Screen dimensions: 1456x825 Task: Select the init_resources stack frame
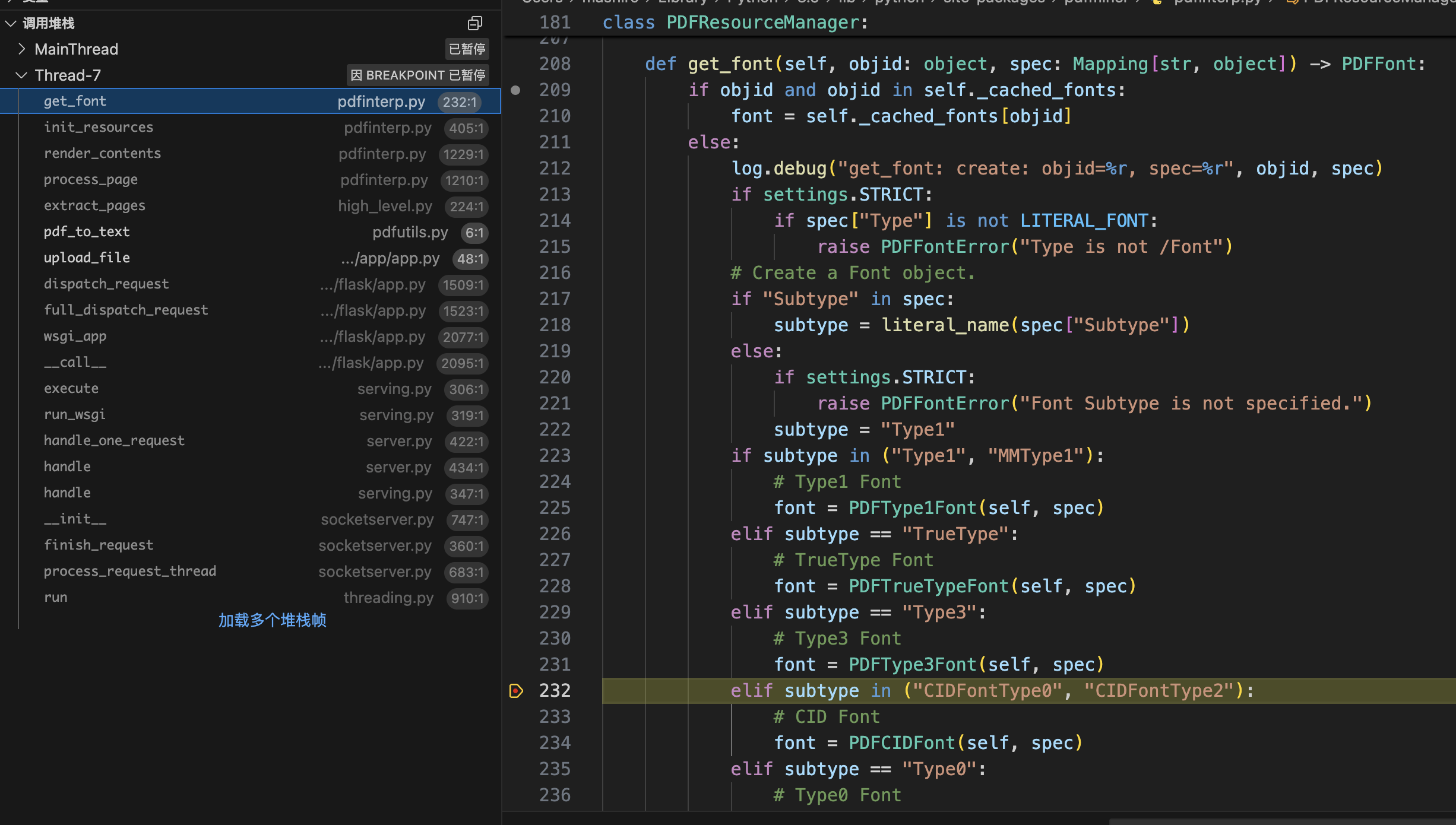point(250,127)
